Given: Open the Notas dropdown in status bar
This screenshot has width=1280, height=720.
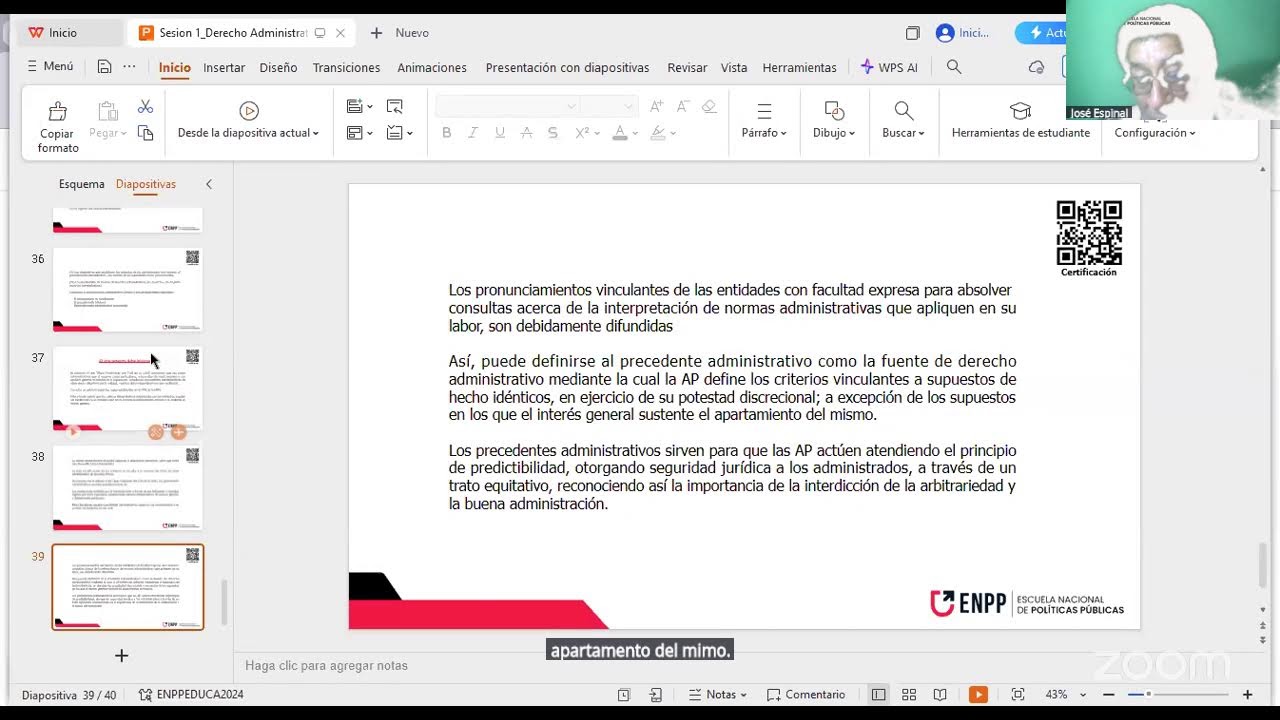Looking at the screenshot, I should pos(718,695).
